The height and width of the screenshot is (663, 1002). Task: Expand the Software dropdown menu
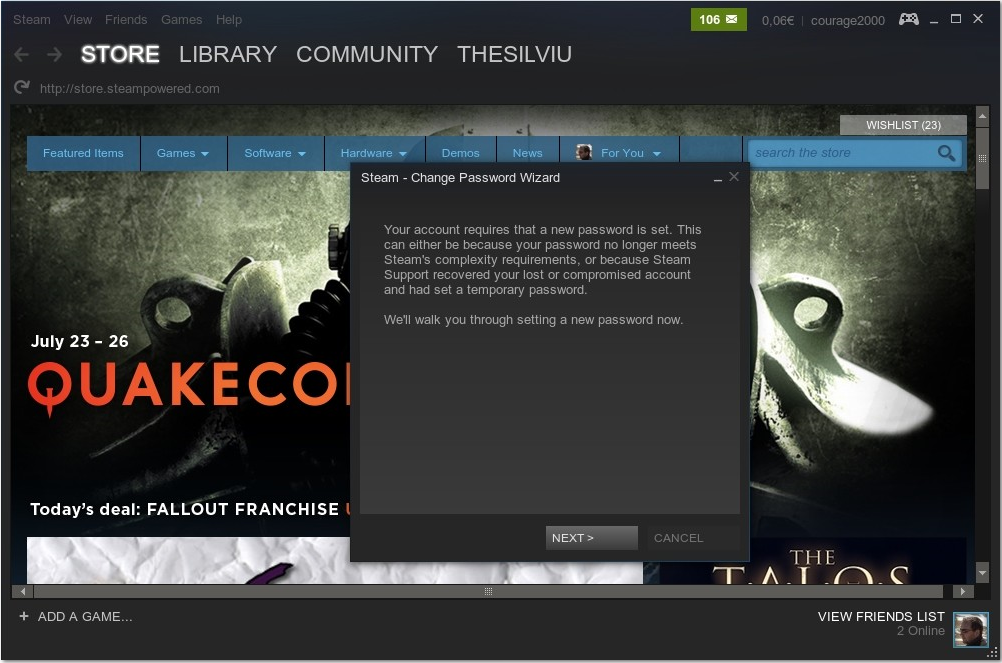[275, 153]
